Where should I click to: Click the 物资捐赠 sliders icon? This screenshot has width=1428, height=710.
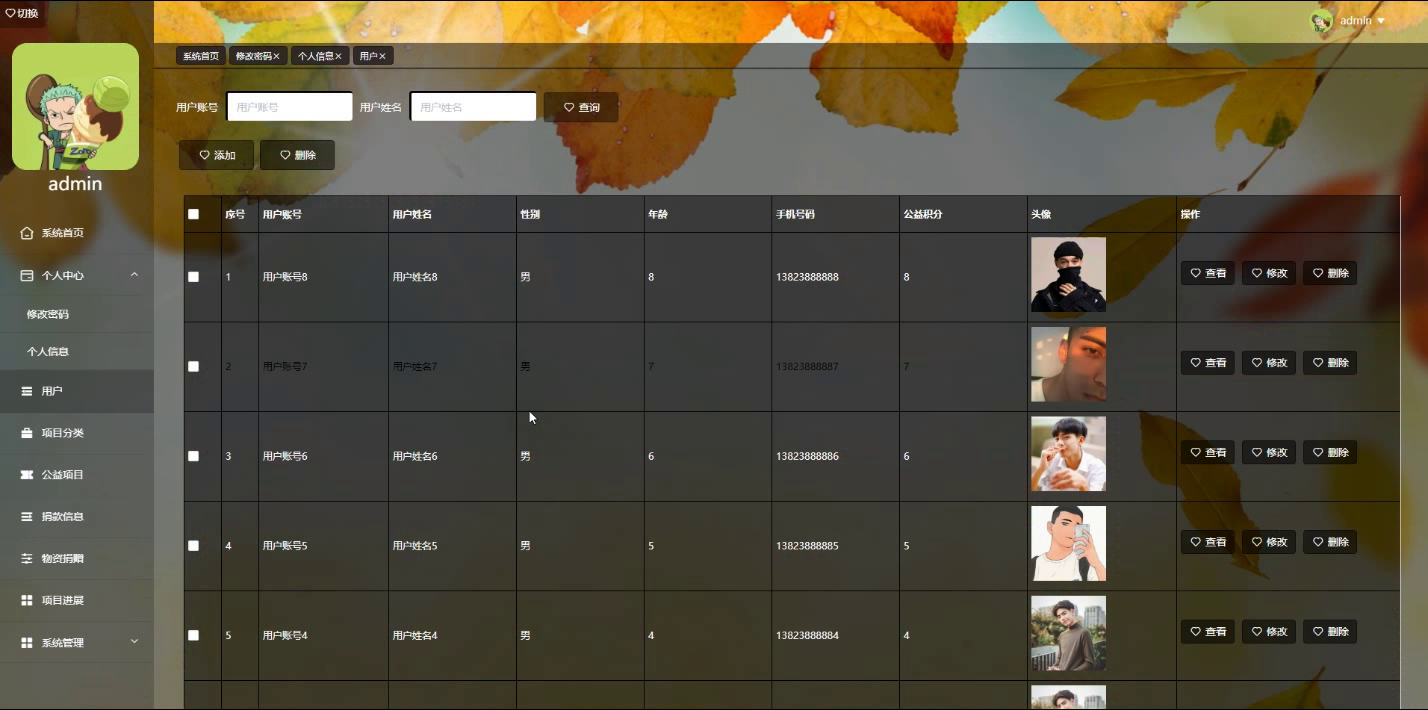click(27, 559)
